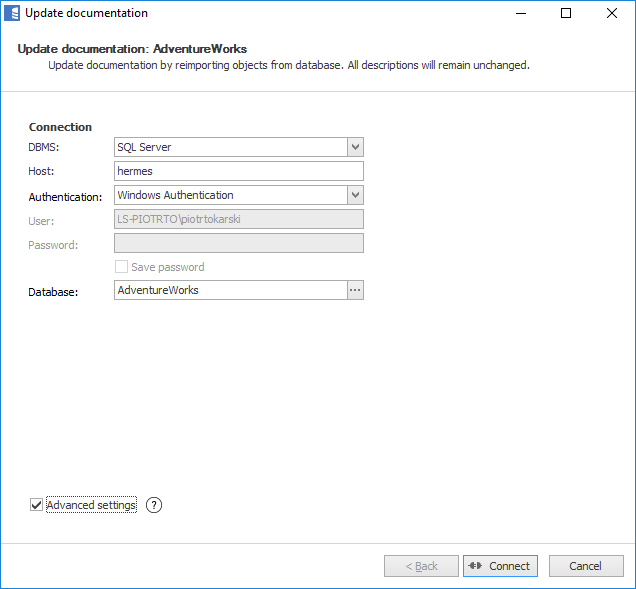Click into the Host field containing hermes

click(238, 171)
